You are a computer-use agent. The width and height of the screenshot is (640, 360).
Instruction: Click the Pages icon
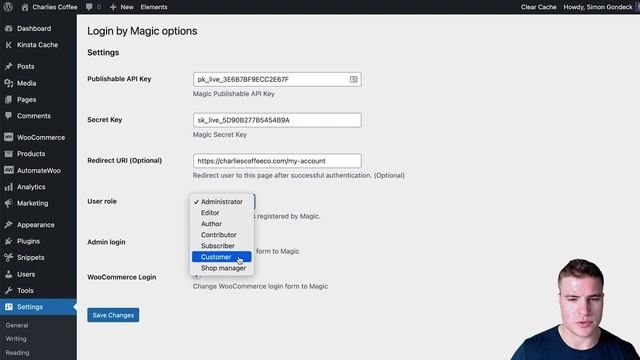(9, 100)
